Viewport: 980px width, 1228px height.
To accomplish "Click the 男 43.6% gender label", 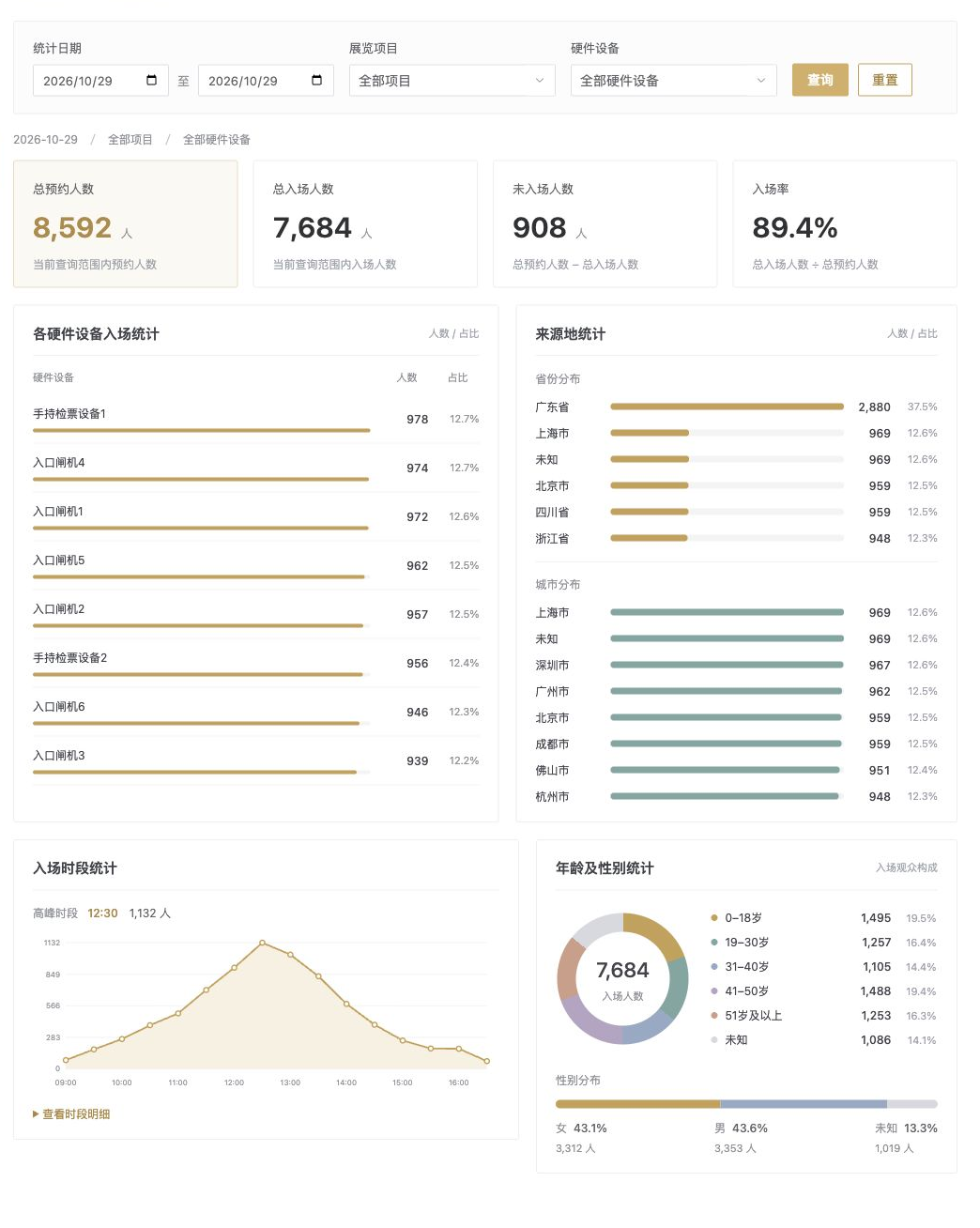I will coord(741,1128).
